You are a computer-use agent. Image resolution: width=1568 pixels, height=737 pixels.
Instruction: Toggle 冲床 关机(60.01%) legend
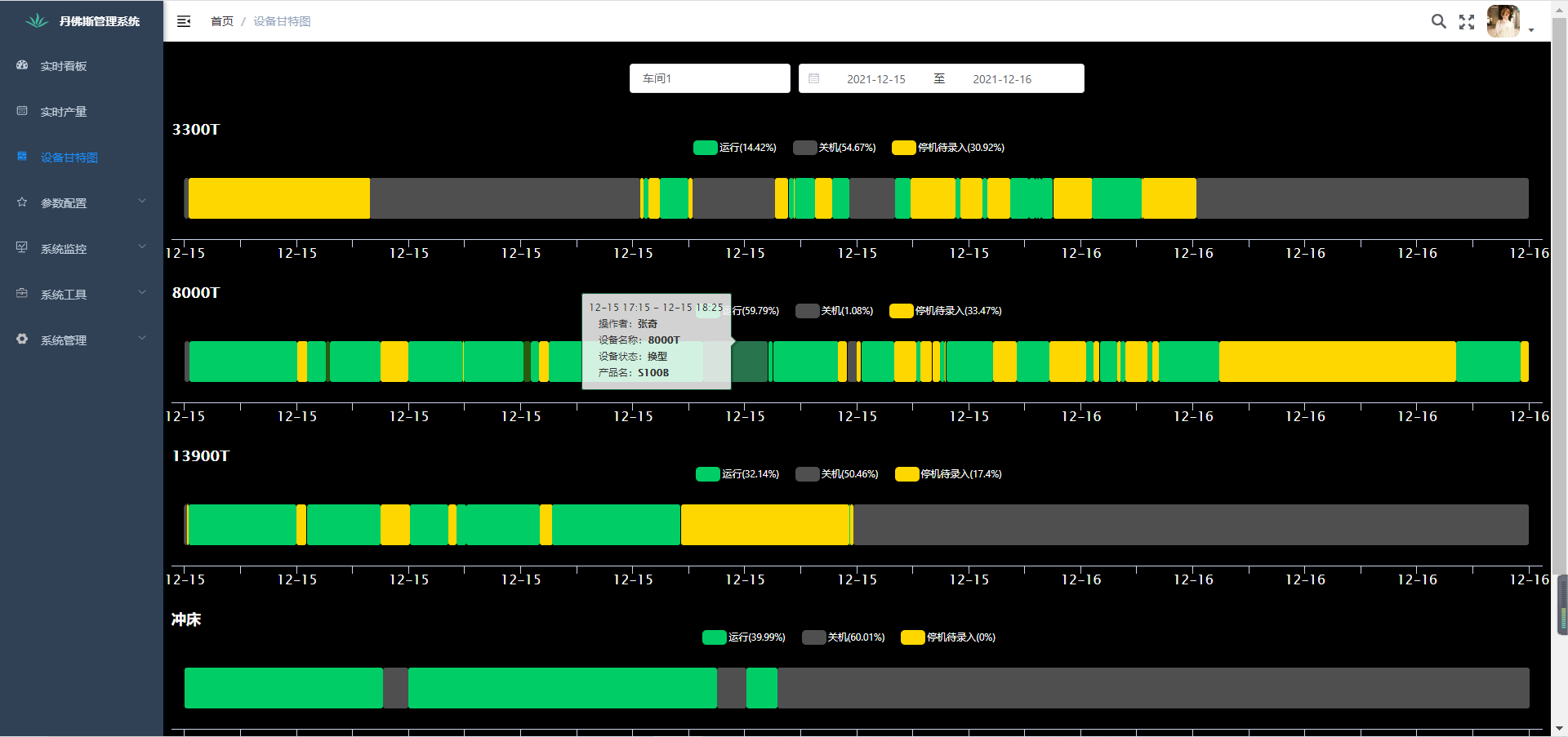pyautogui.click(x=844, y=637)
